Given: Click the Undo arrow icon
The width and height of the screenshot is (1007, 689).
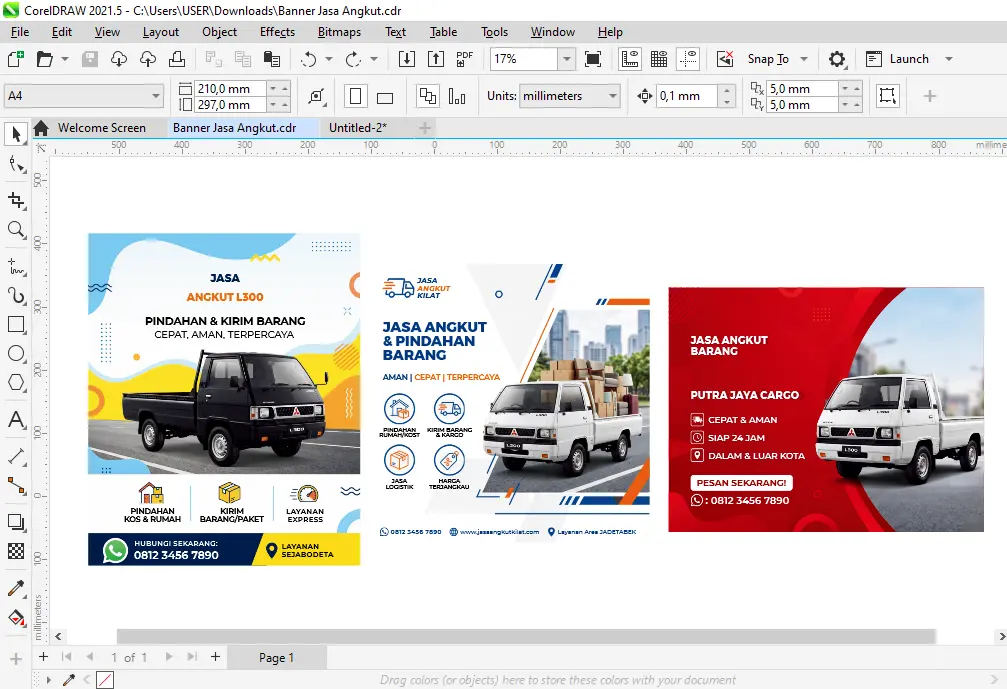Looking at the screenshot, I should pos(309,59).
